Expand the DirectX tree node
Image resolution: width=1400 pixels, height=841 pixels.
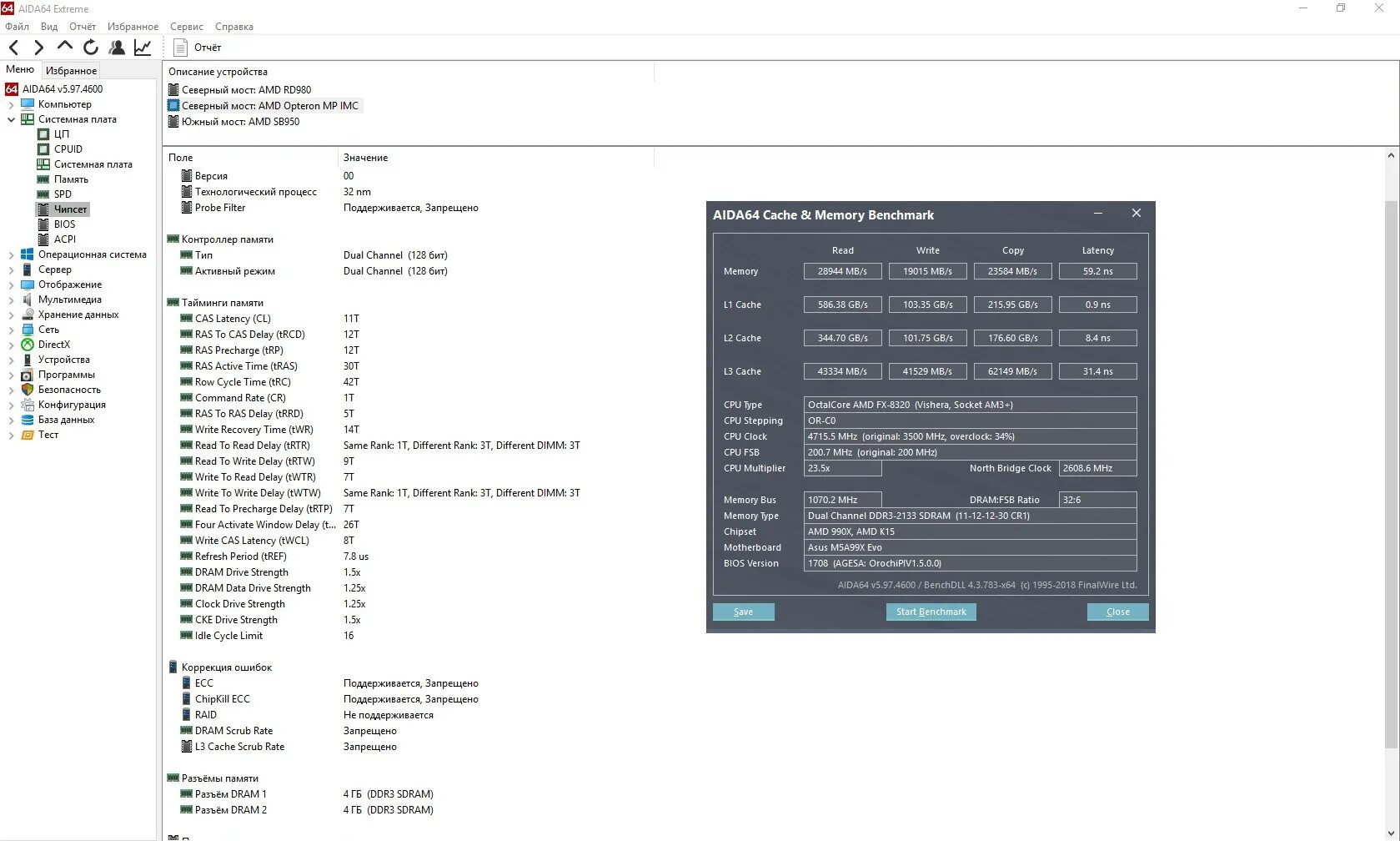tap(11, 345)
